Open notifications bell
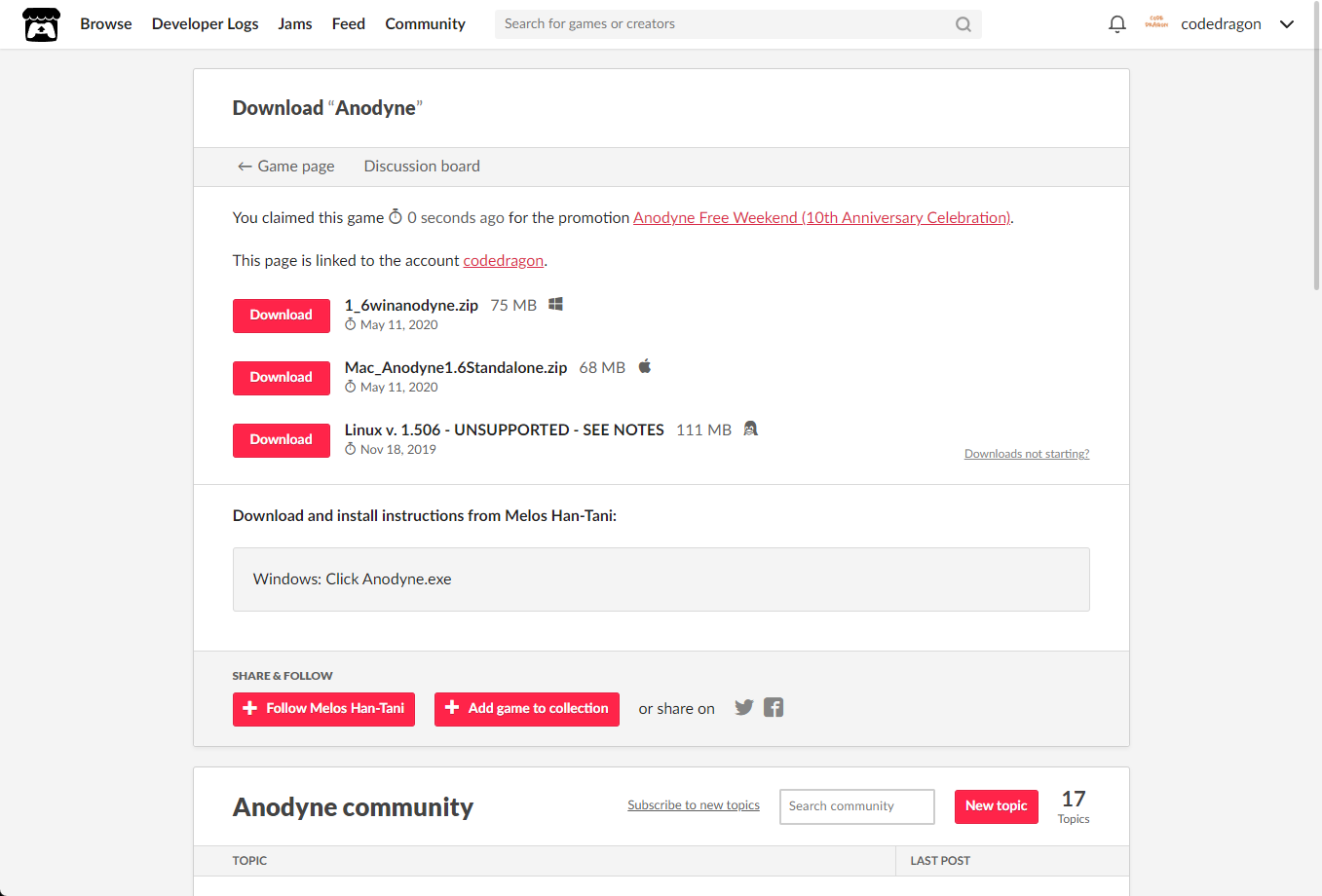1322x896 pixels. click(1117, 24)
